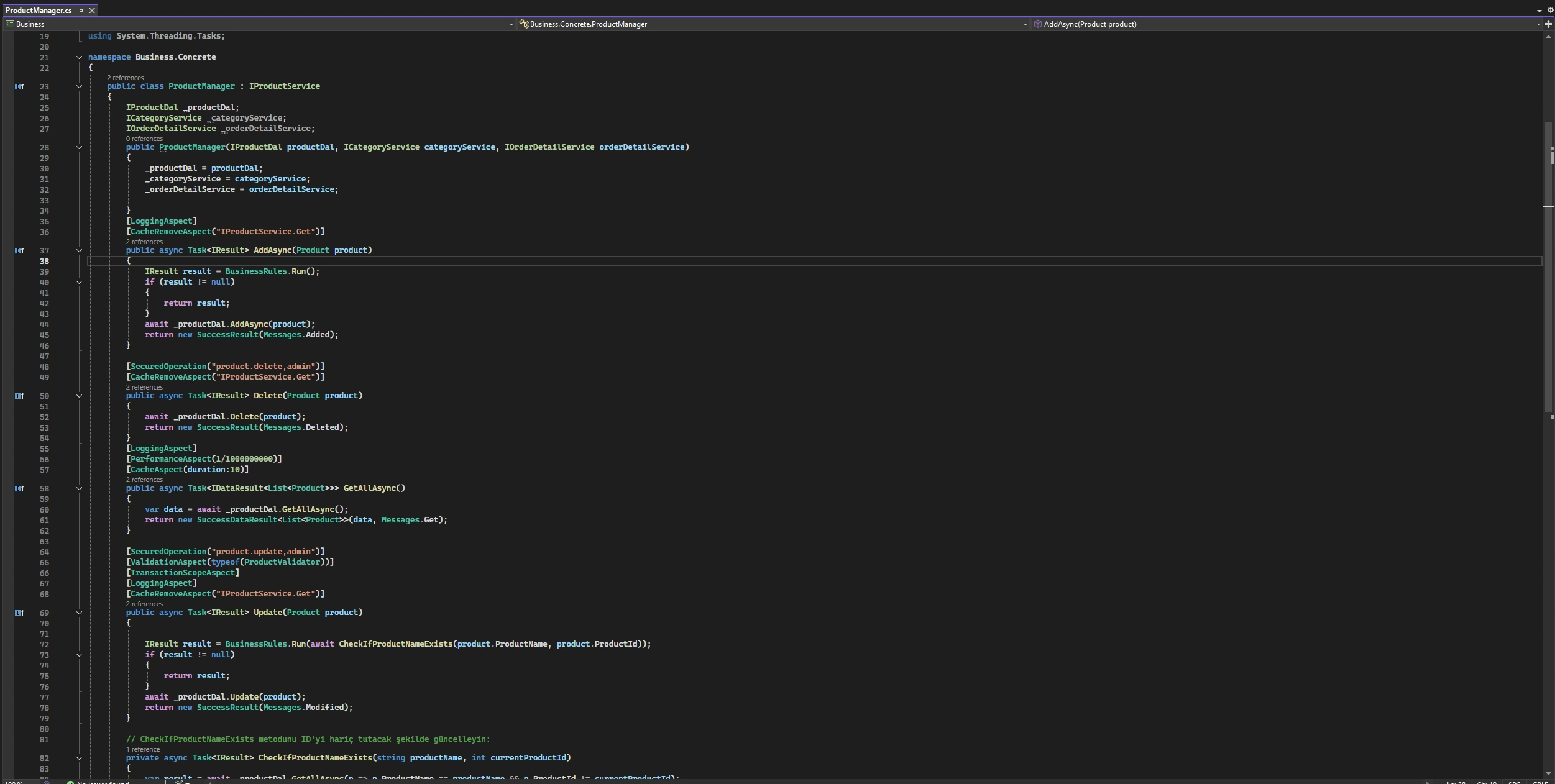Close the ProductManager.cs tab
Screen dimensions: 1555x784
[92, 11]
